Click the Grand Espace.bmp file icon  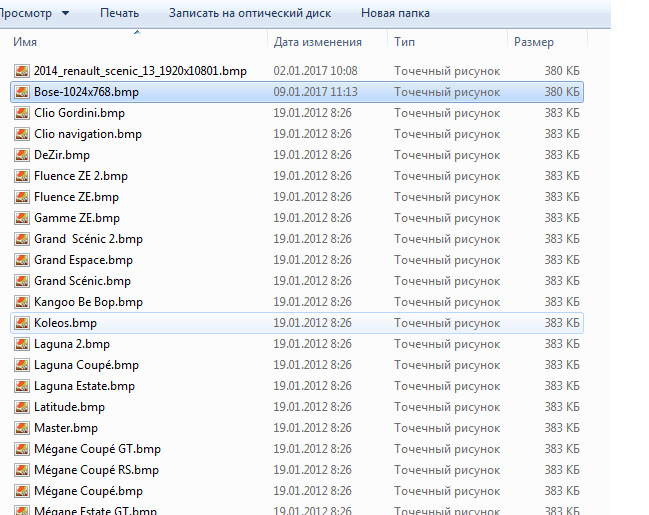click(22, 260)
